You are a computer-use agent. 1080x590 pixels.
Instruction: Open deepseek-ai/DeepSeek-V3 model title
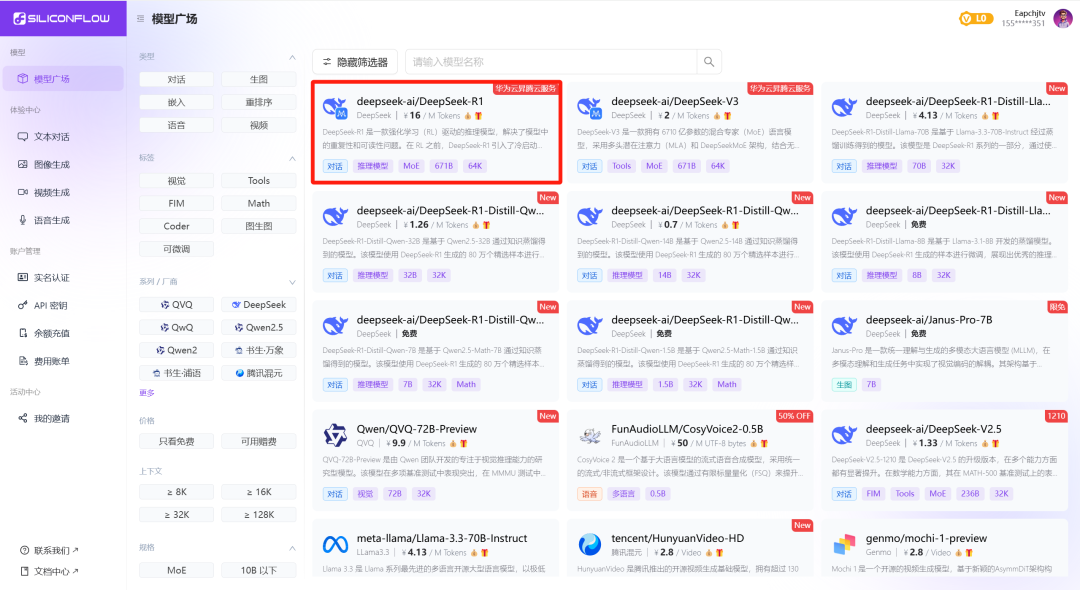pyautogui.click(x=674, y=101)
